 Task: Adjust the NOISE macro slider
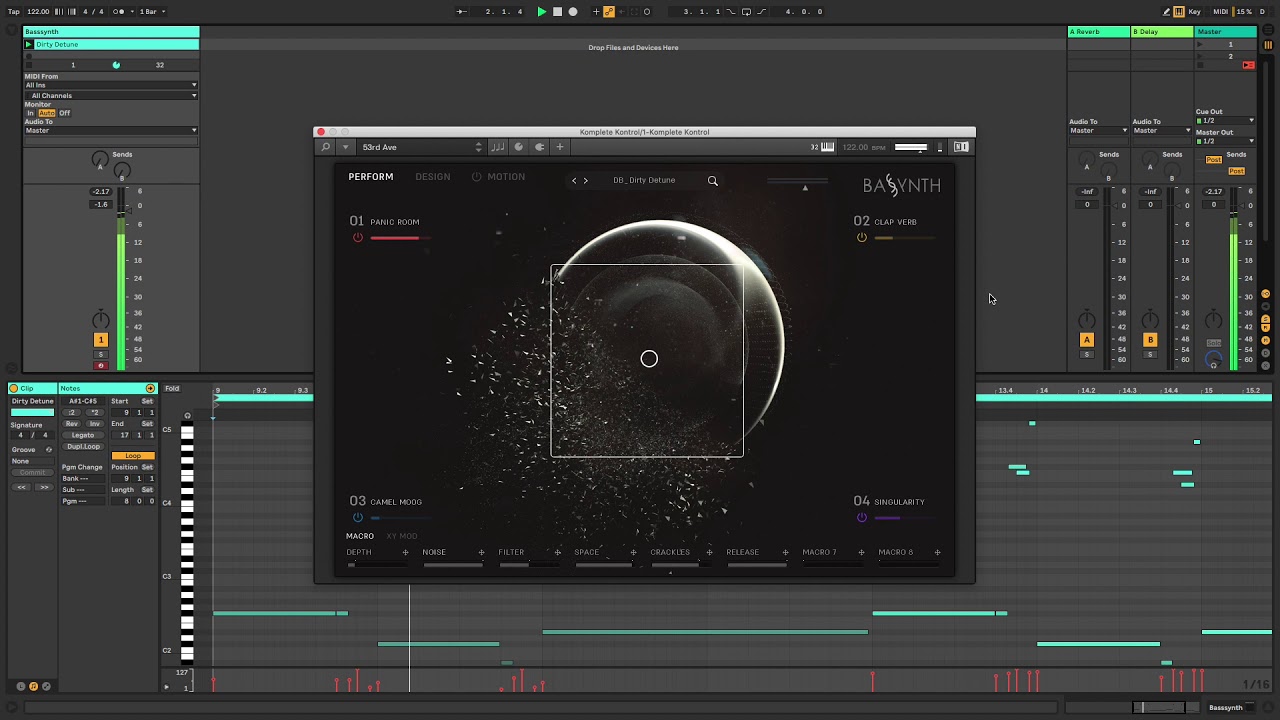point(453,565)
